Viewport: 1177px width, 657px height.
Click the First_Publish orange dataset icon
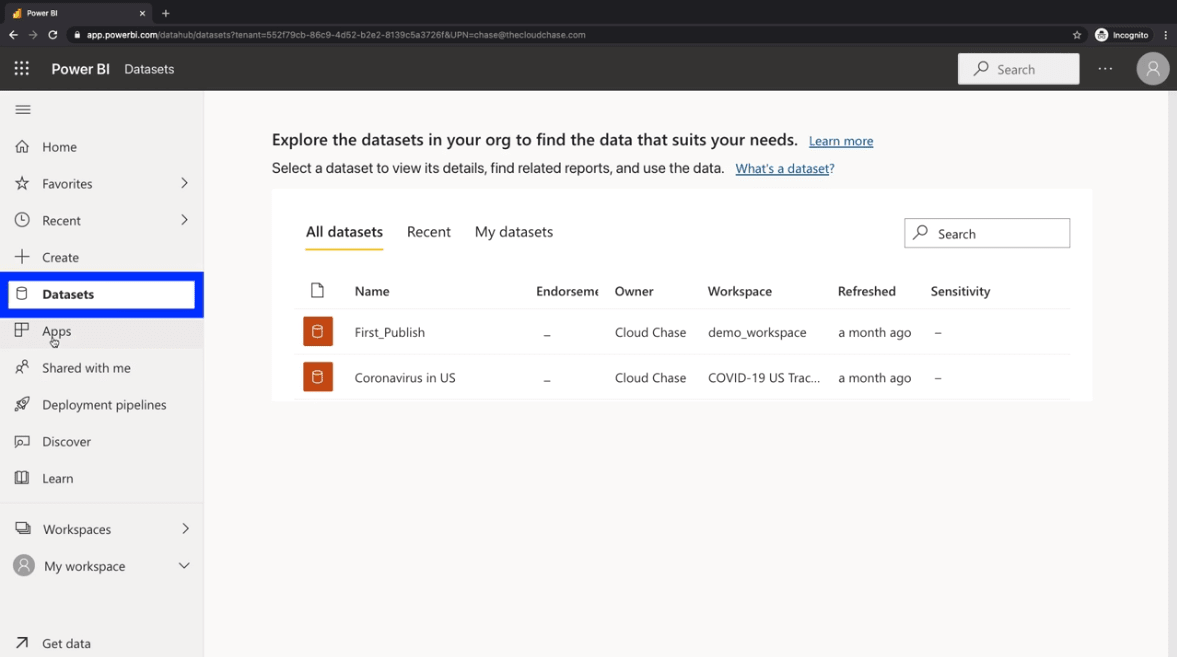(x=318, y=332)
